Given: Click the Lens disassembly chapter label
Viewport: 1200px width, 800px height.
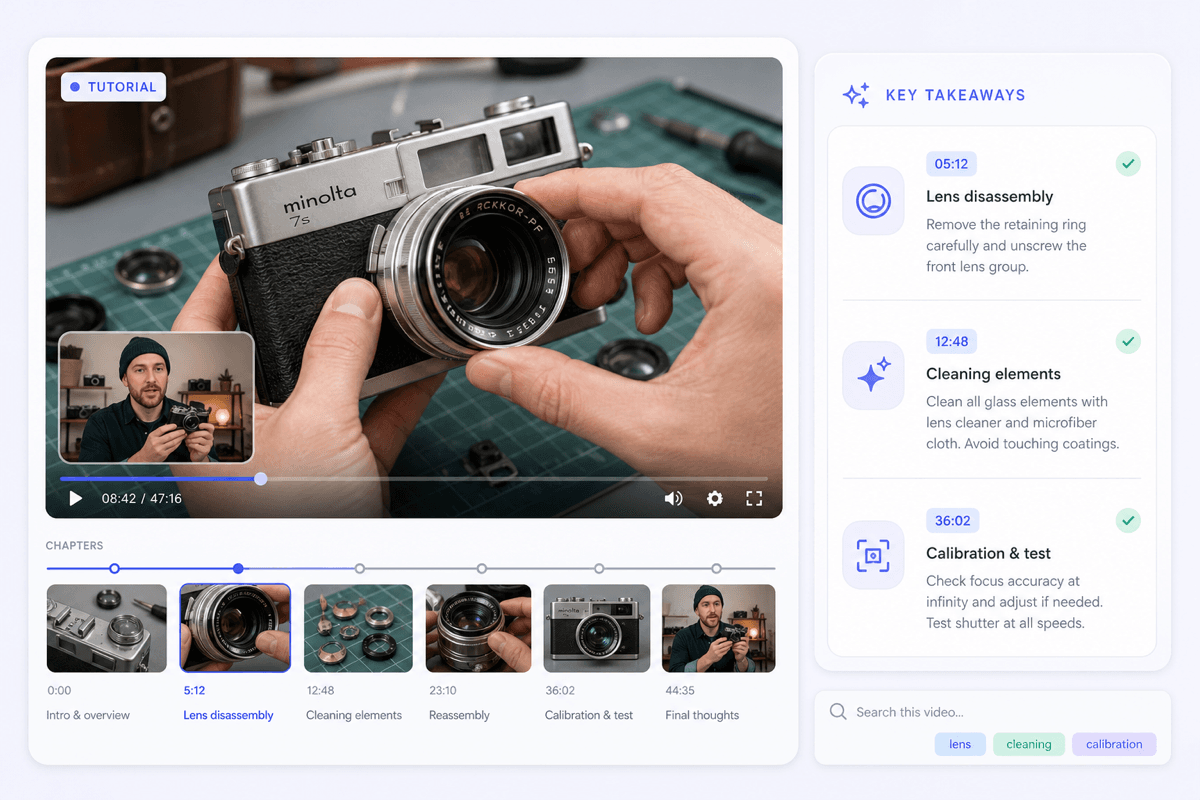Looking at the screenshot, I should click(228, 715).
